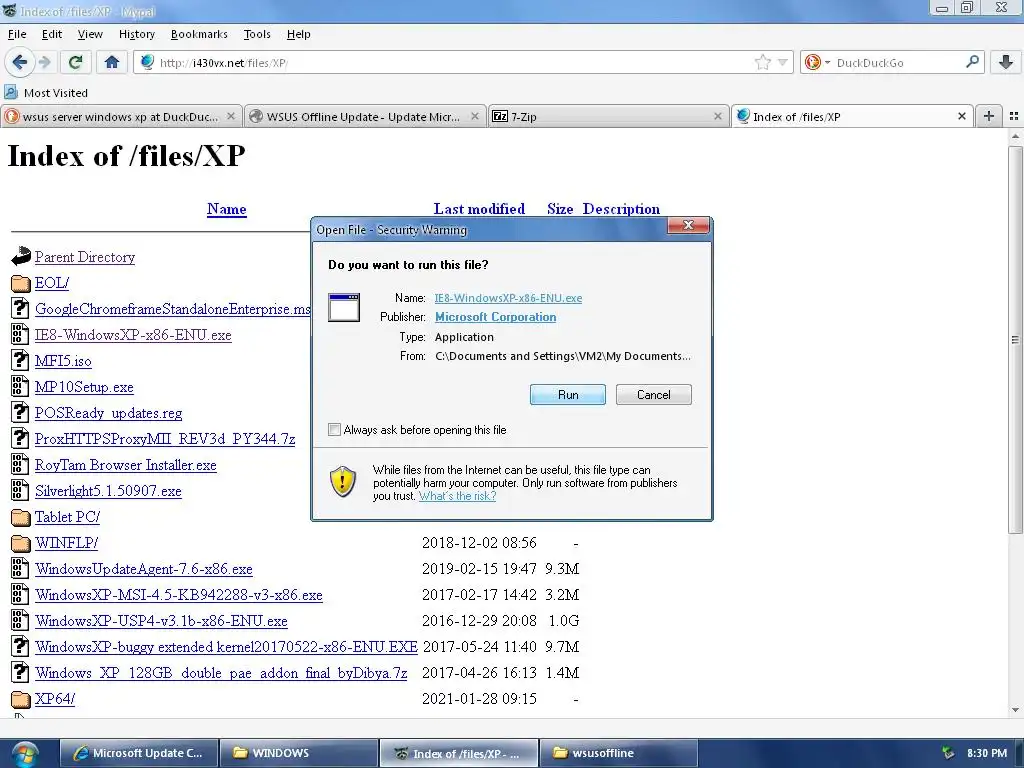Viewport: 1024px width, 768px height.
Task: Sort listing by Size column
Action: click(x=560, y=209)
